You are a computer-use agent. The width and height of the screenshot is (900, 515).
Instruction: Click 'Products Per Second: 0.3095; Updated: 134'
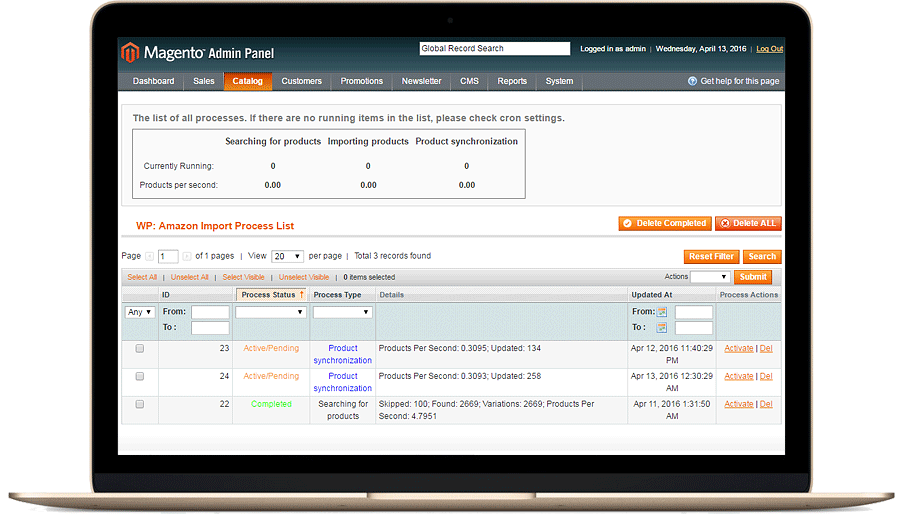pyautogui.click(x=460, y=349)
